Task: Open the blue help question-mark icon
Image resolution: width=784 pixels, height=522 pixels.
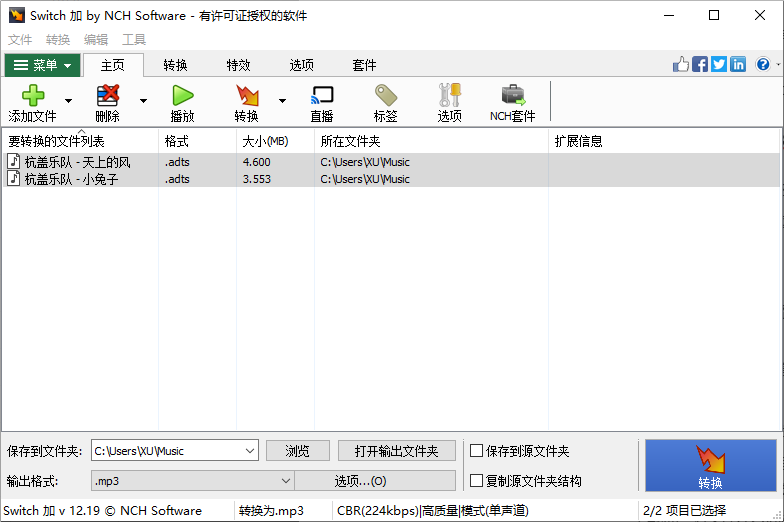Action: click(x=763, y=64)
